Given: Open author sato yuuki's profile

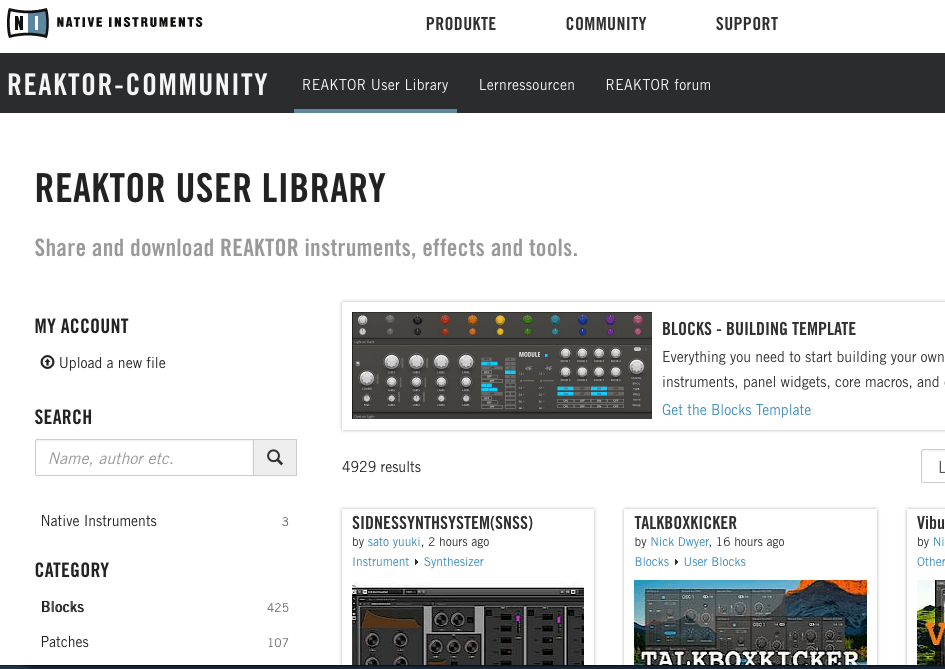Looking at the screenshot, I should 392,542.
